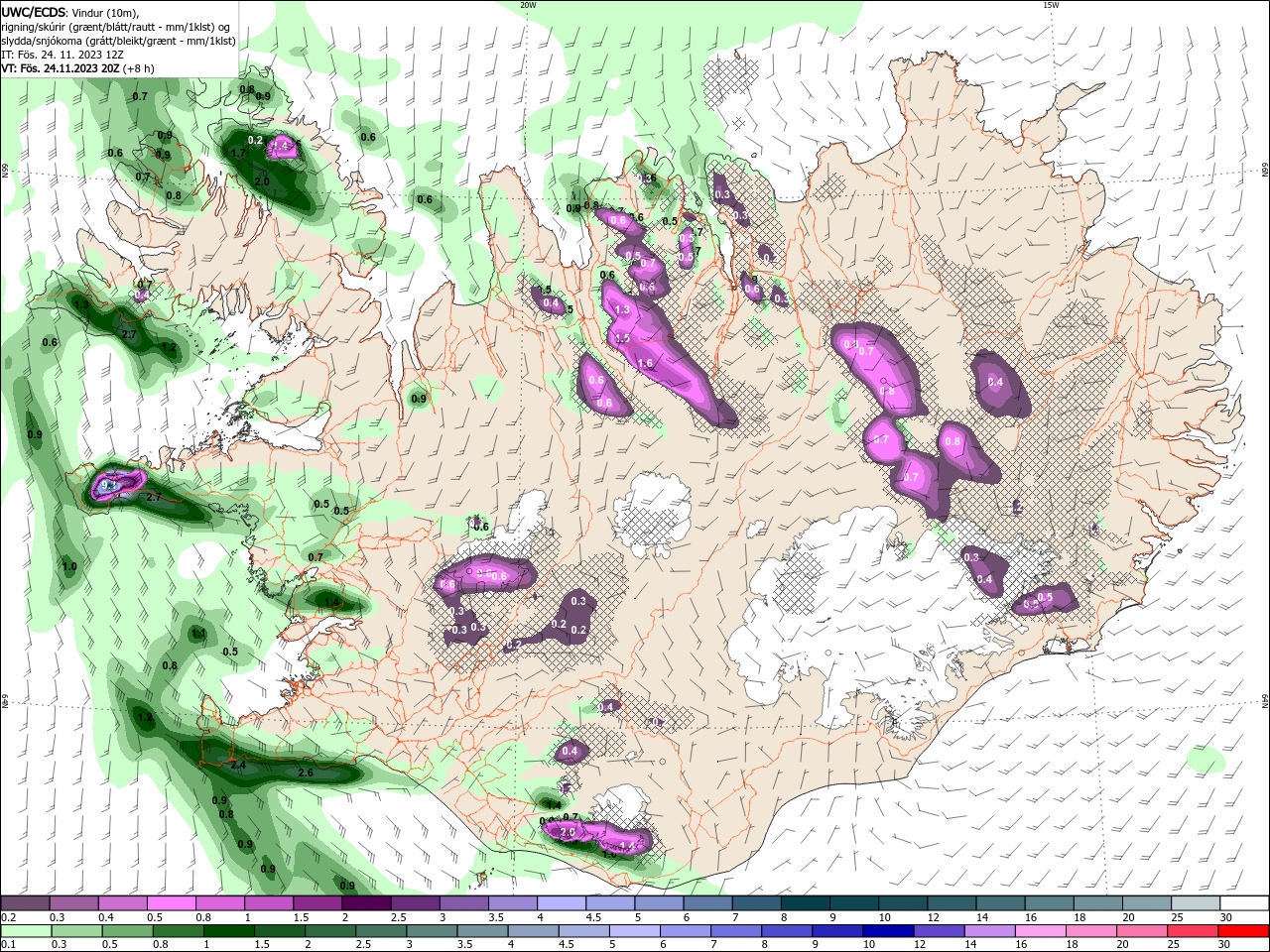Click the 'slydda/snjókoma (grátt/bleikt/grænt' description line
Screen dimensions: 1270x952
(118, 41)
